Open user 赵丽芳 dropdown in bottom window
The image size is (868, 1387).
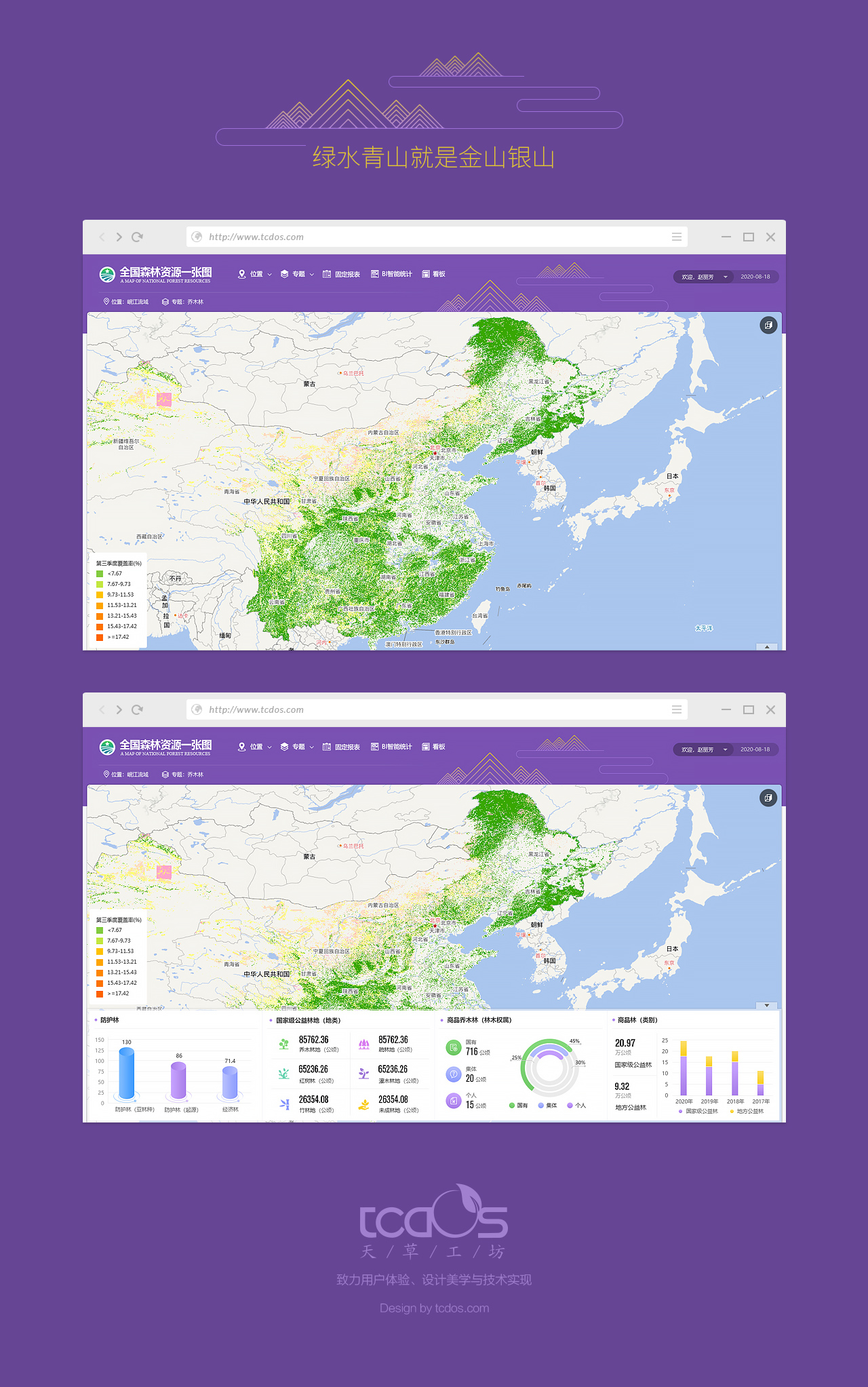pos(705,749)
